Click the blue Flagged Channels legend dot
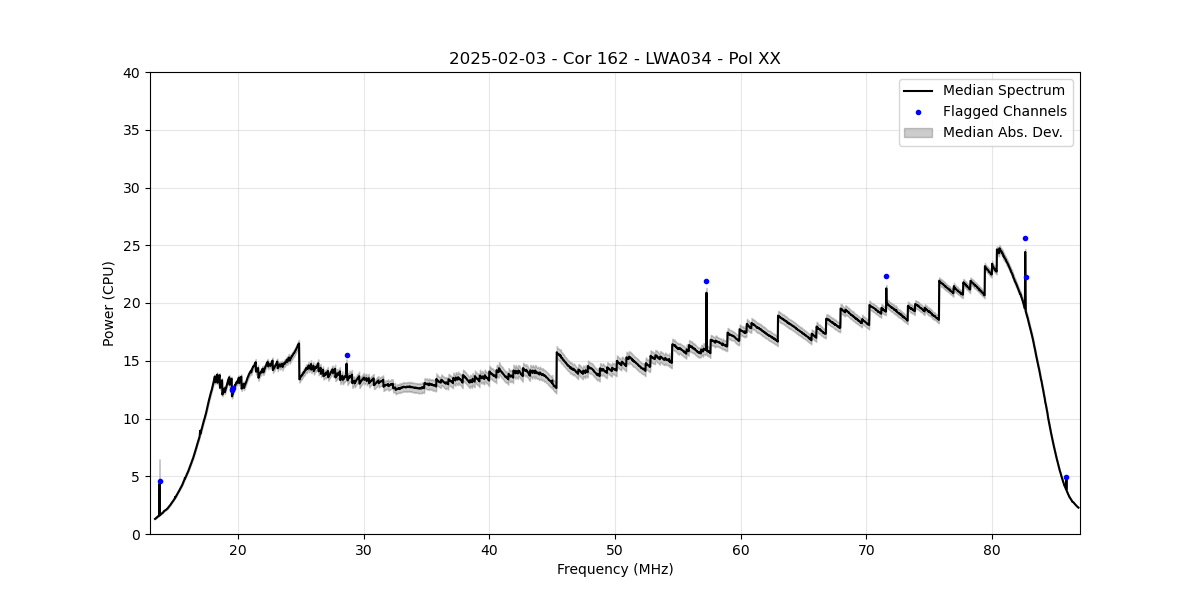 tap(918, 112)
